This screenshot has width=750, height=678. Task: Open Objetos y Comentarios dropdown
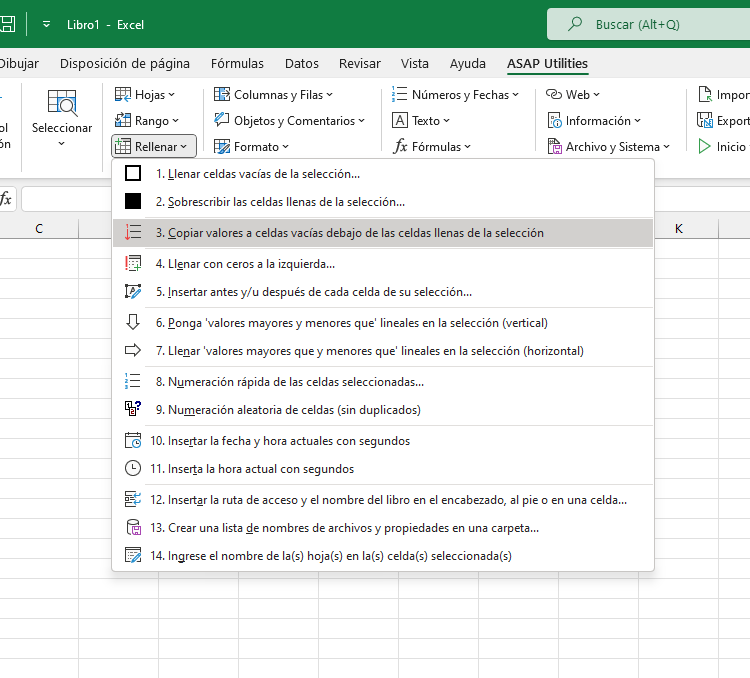coord(289,121)
